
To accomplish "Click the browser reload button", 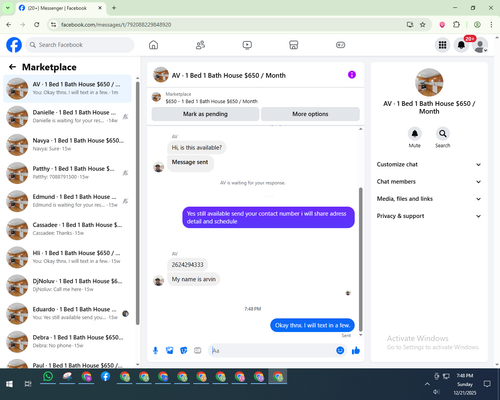I will point(37,25).
